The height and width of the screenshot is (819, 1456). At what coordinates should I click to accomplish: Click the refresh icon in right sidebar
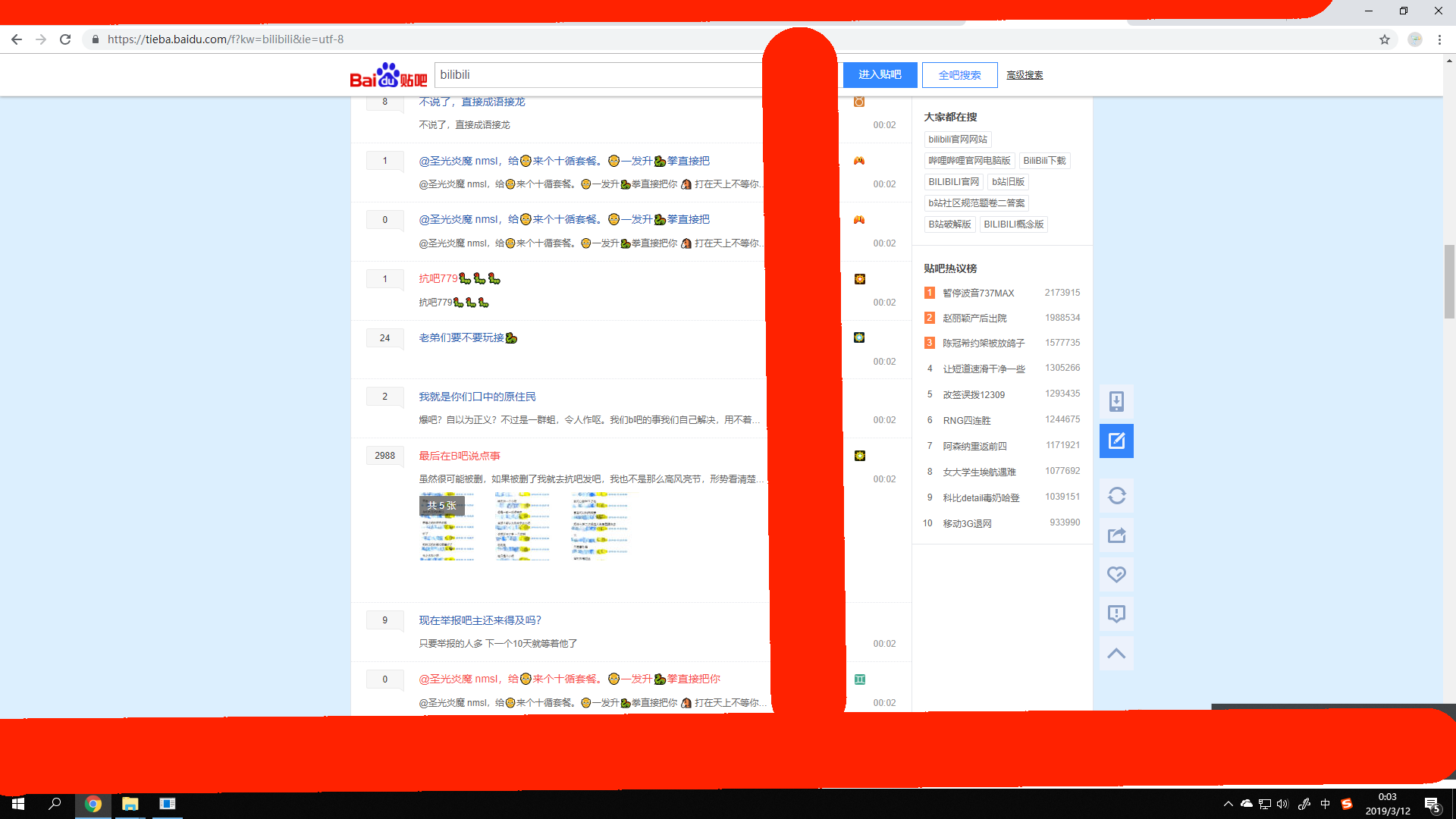tap(1116, 496)
